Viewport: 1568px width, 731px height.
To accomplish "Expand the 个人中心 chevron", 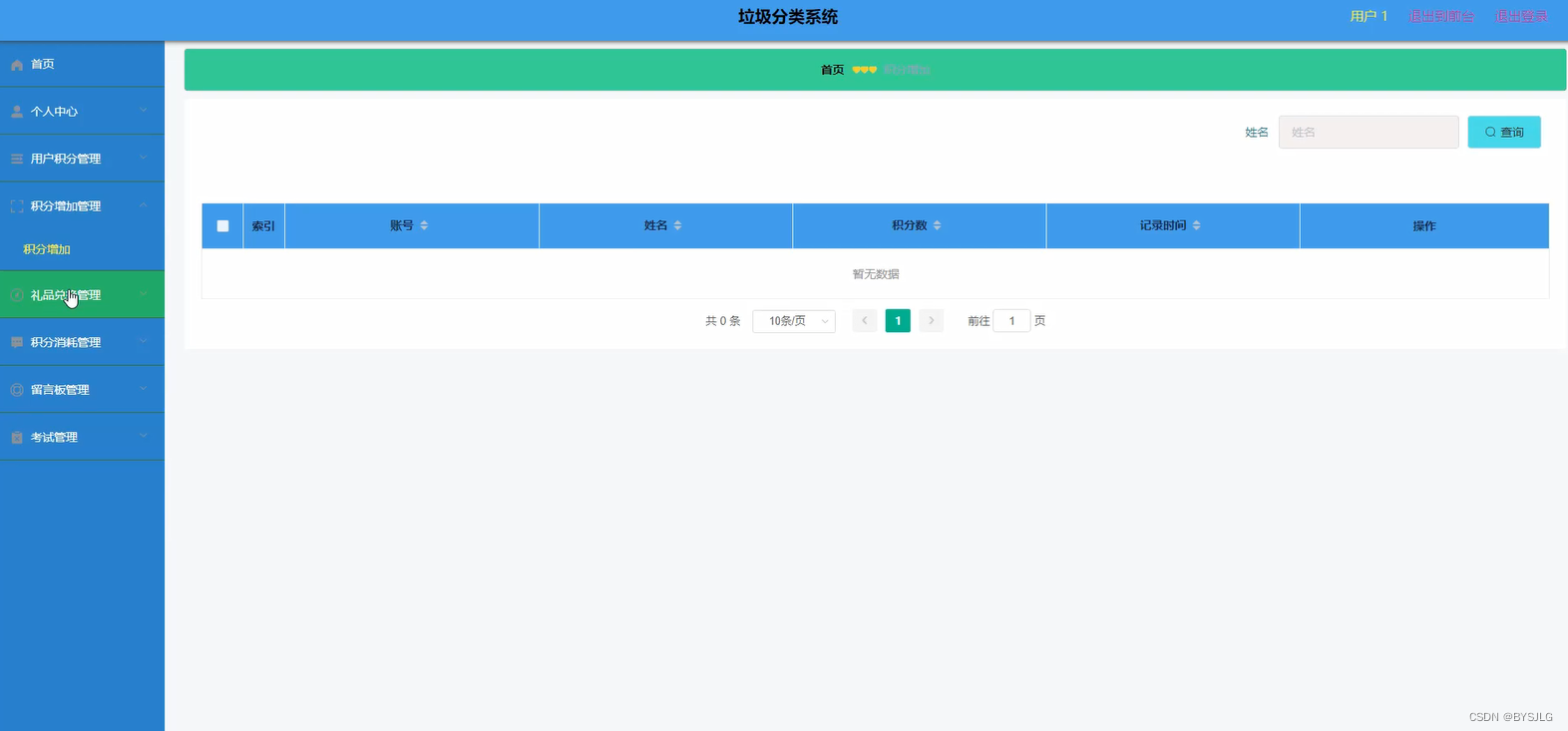I will [x=144, y=111].
